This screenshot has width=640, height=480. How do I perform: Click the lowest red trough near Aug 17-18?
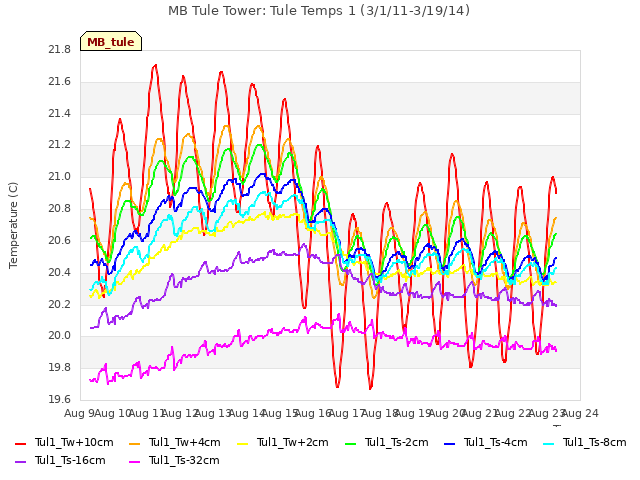point(370,388)
